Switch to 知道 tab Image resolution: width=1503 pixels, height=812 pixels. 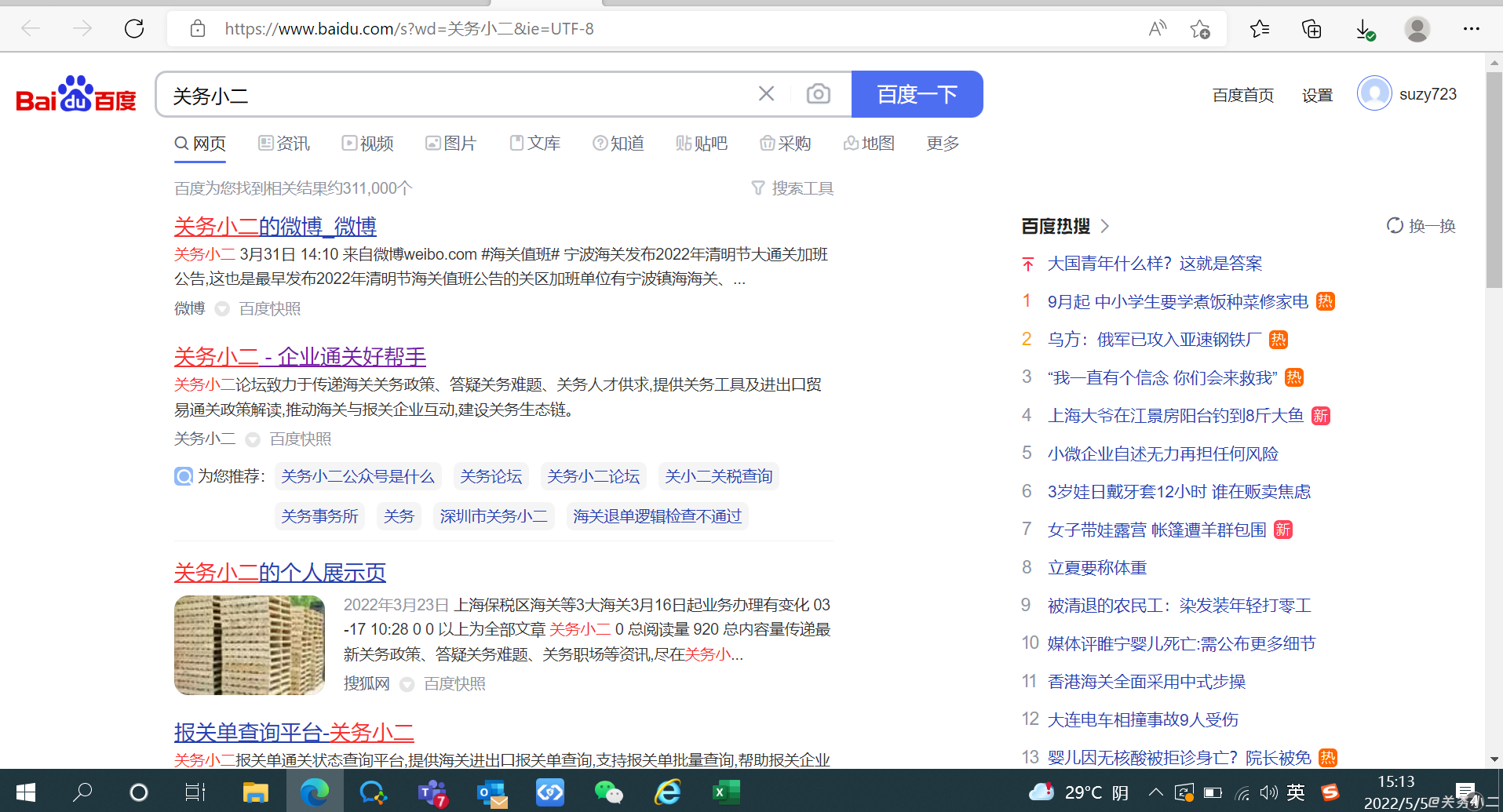[x=618, y=143]
